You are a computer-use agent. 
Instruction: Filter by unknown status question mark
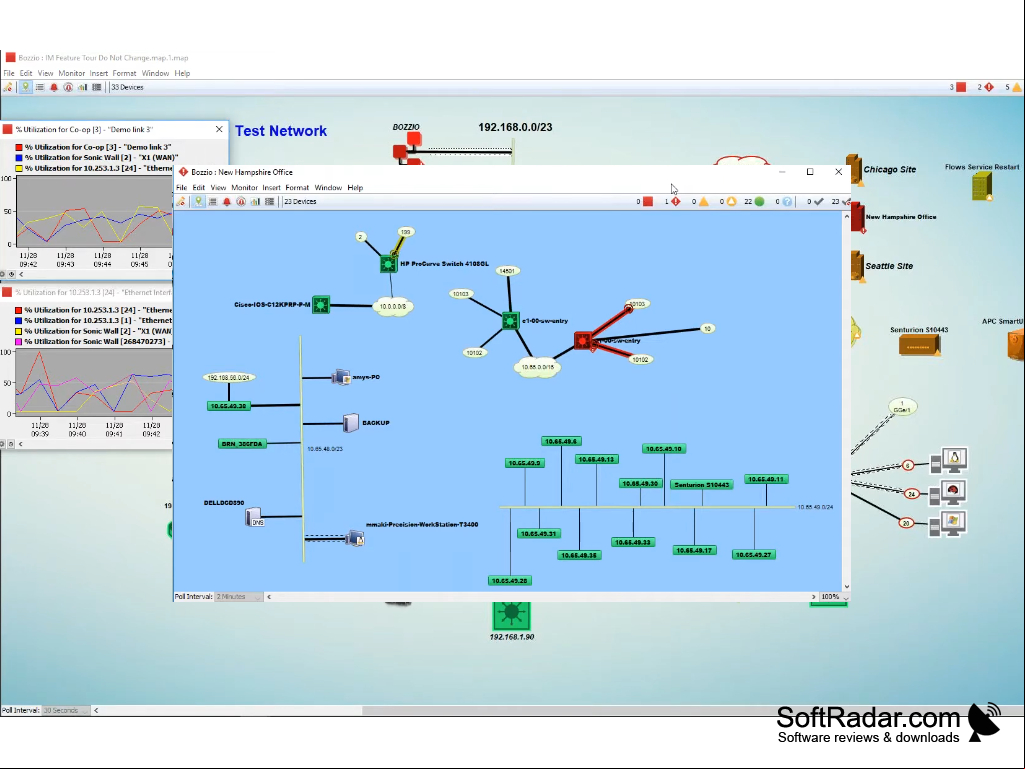tap(787, 201)
